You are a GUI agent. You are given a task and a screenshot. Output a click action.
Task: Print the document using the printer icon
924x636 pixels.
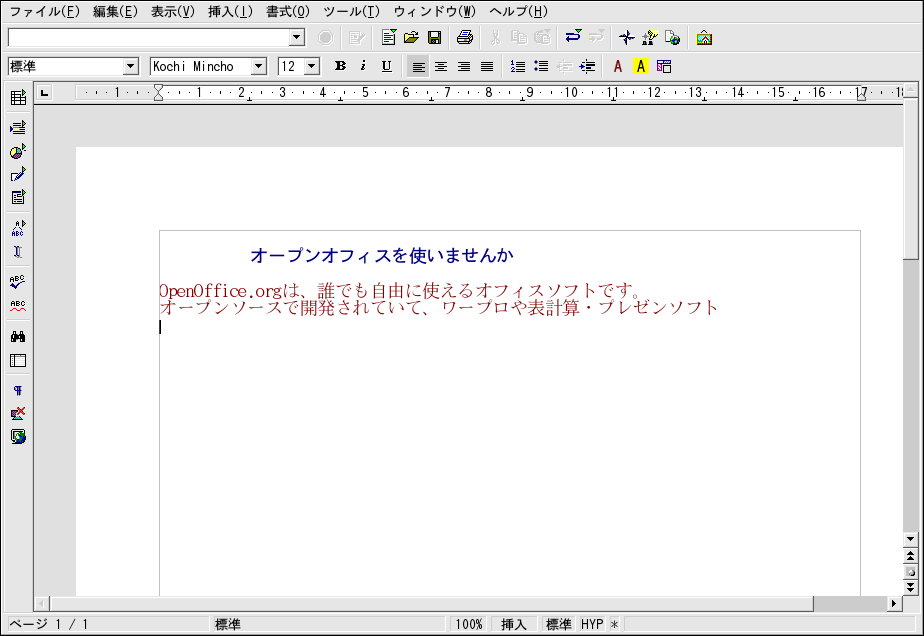click(464, 38)
